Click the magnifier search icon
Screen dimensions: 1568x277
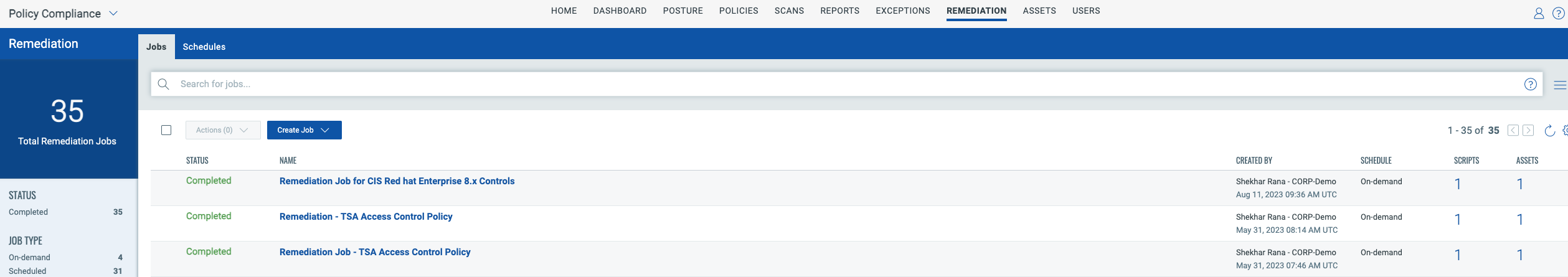coord(164,84)
